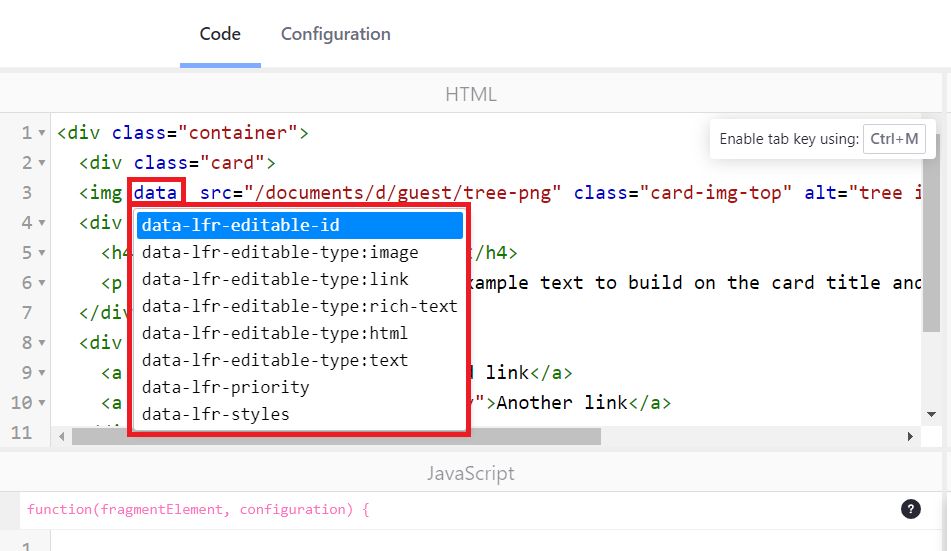Click the vertical scrollbar down arrow

point(932,414)
